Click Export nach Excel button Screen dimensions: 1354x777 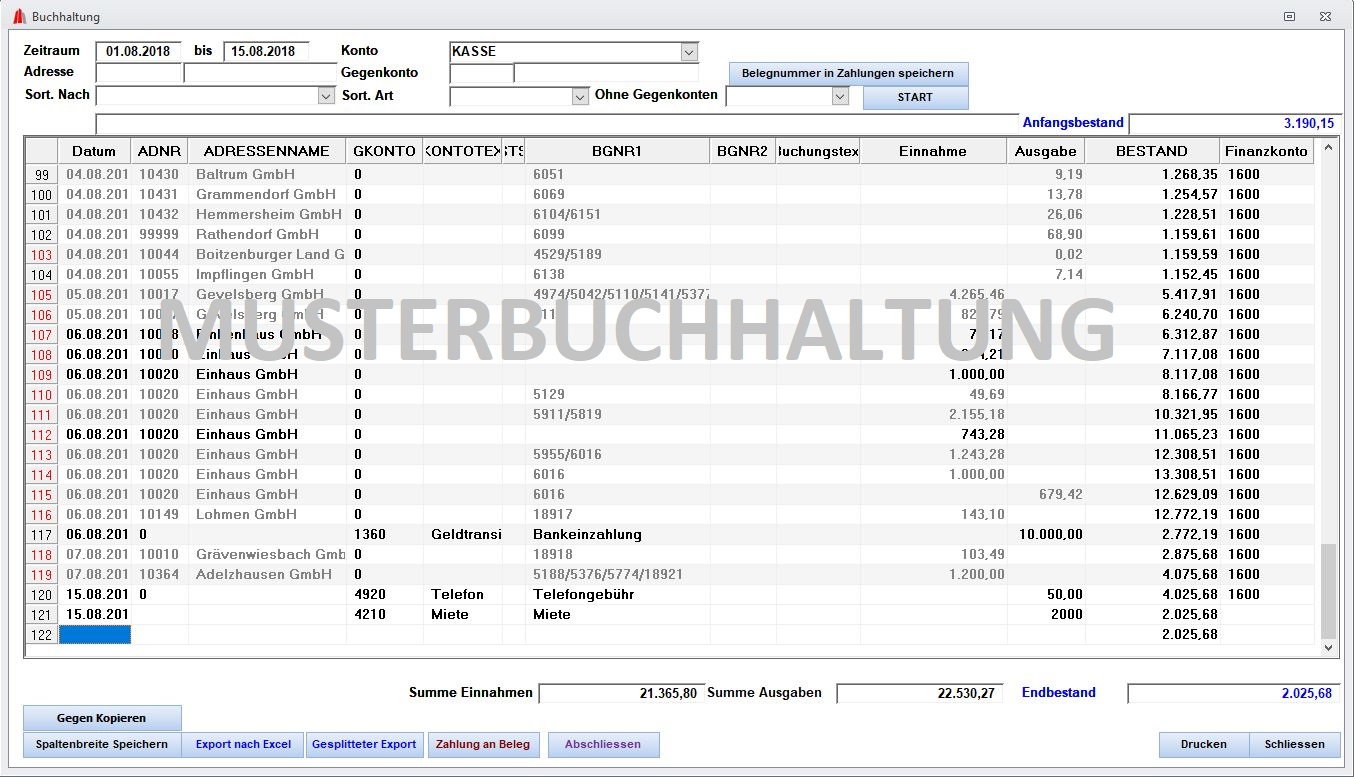[x=243, y=744]
